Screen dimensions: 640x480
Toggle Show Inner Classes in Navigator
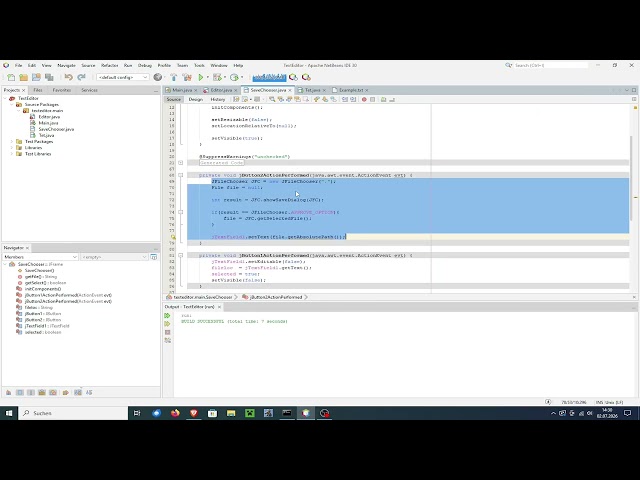[x=53, y=392]
